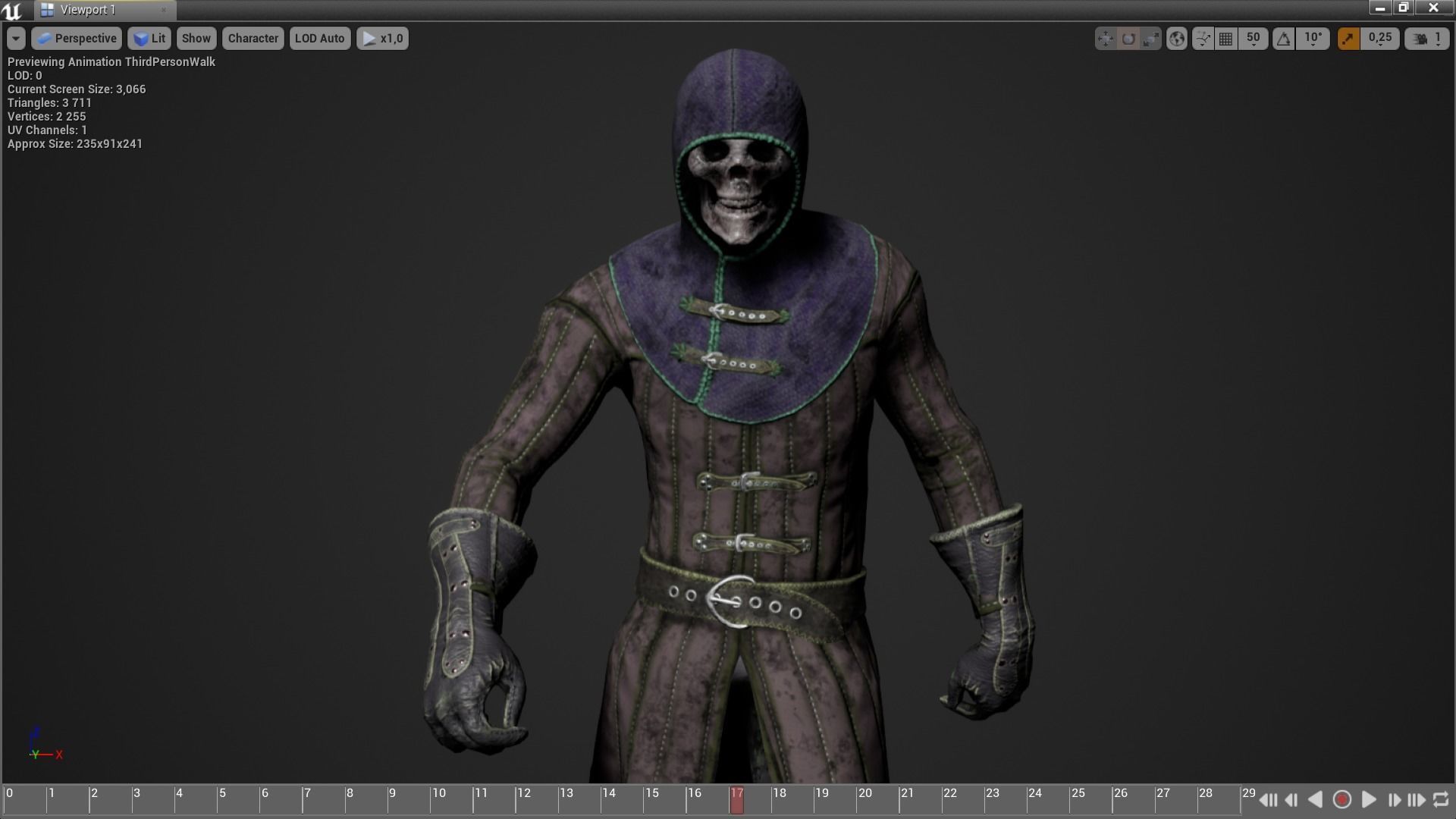Image resolution: width=1456 pixels, height=819 pixels.
Task: Select frame 17 on the timeline
Action: tap(736, 799)
